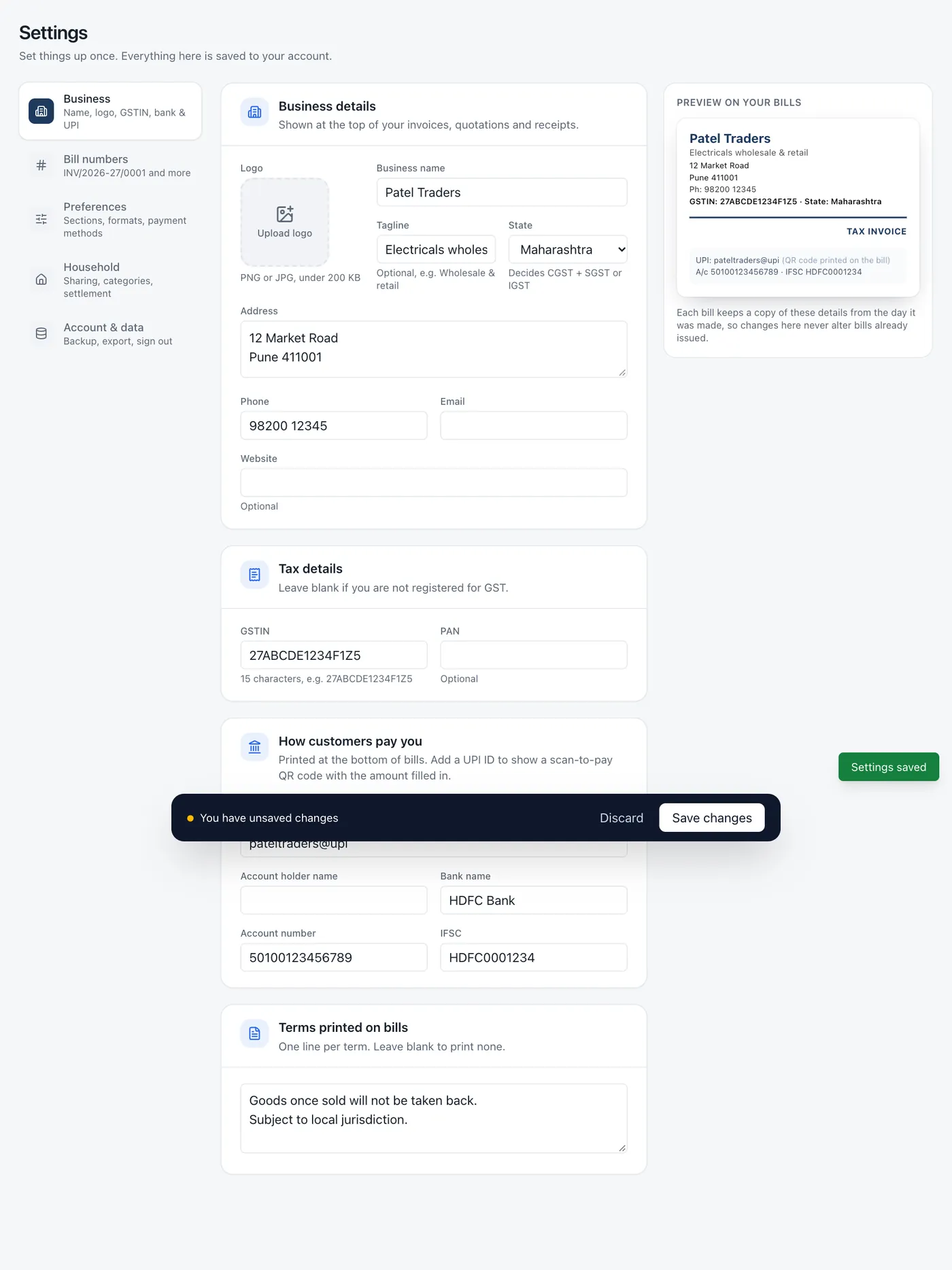
Task: Click the Tax details receipt icon
Action: [x=254, y=575]
